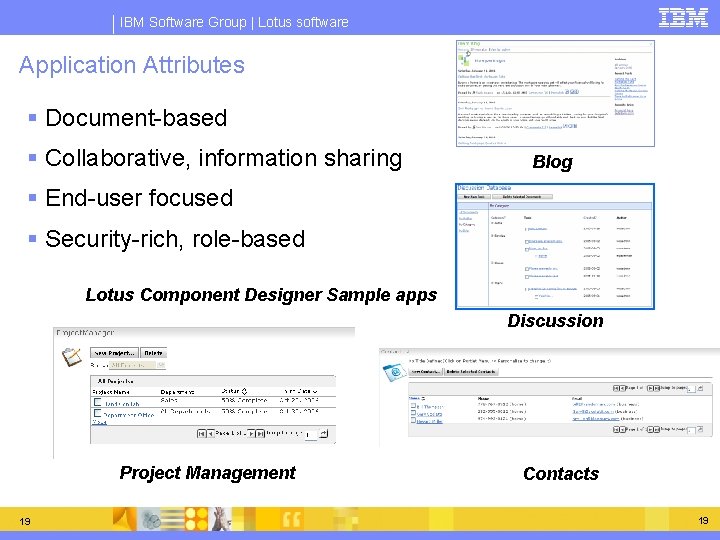Image resolution: width=720 pixels, height=540 pixels.
Task: Open the last link in Discussion sidebar
Action: [x=464, y=231]
